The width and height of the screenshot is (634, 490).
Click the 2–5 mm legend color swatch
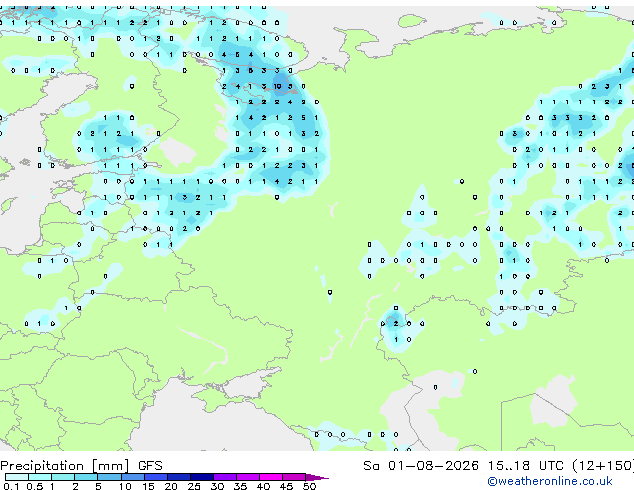coord(86,477)
